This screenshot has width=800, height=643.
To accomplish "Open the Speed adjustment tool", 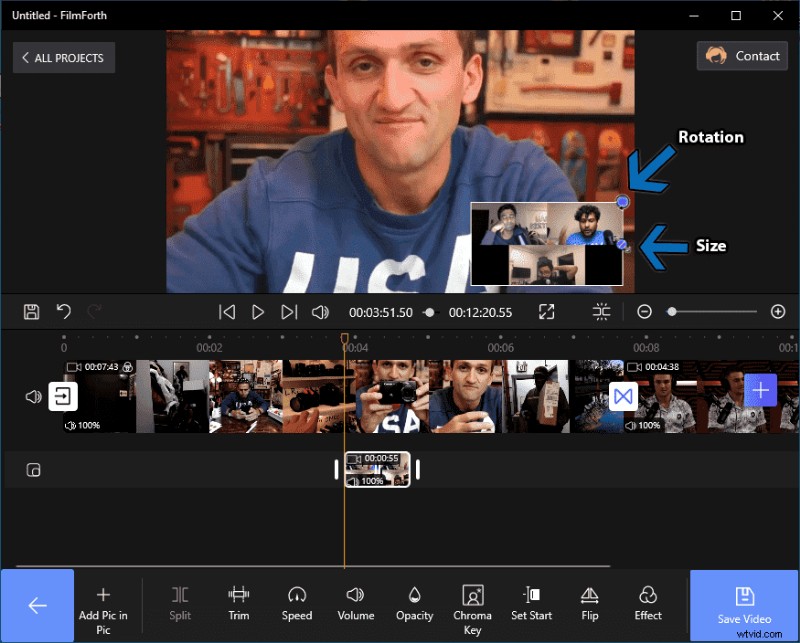I will (296, 602).
